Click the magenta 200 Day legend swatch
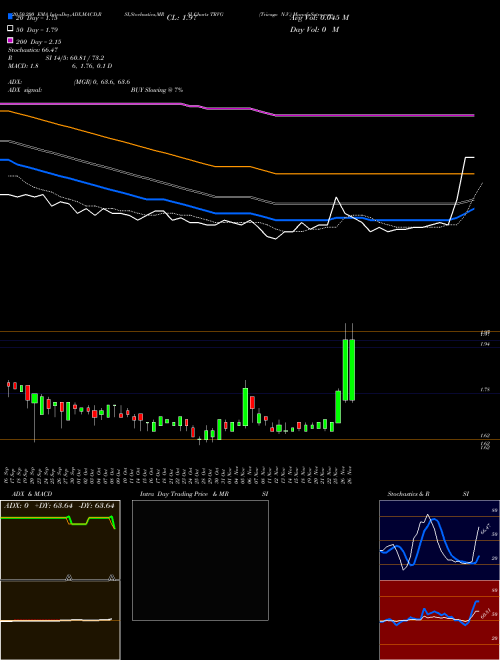The width and height of the screenshot is (500, 660). (x=10, y=40)
